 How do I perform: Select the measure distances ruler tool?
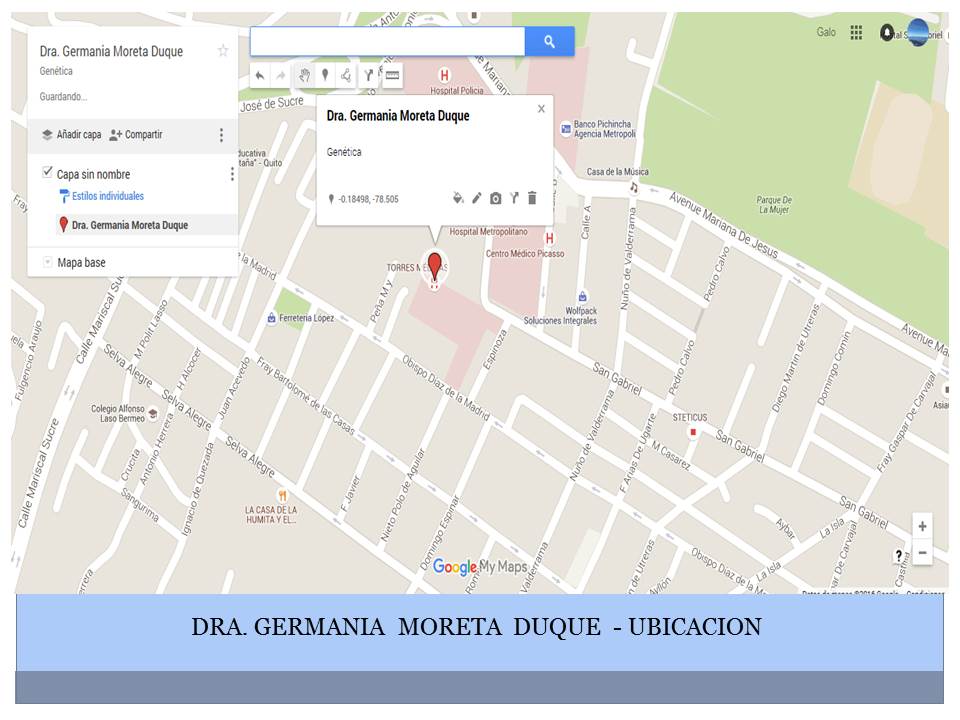(x=391, y=75)
